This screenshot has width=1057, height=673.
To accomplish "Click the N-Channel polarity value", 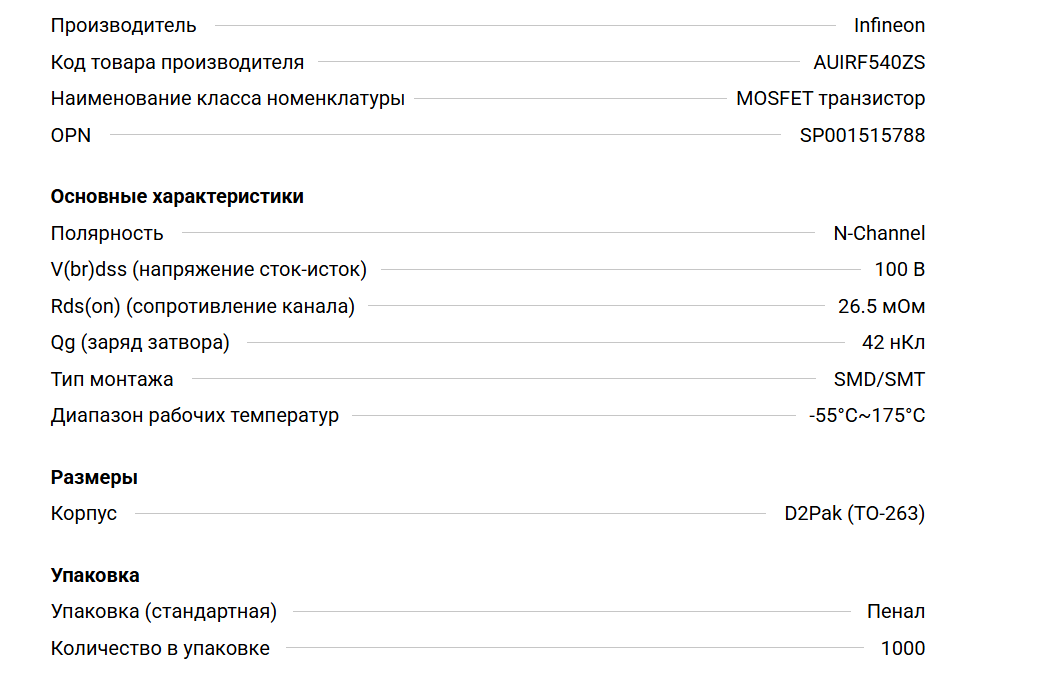I will (x=879, y=233).
